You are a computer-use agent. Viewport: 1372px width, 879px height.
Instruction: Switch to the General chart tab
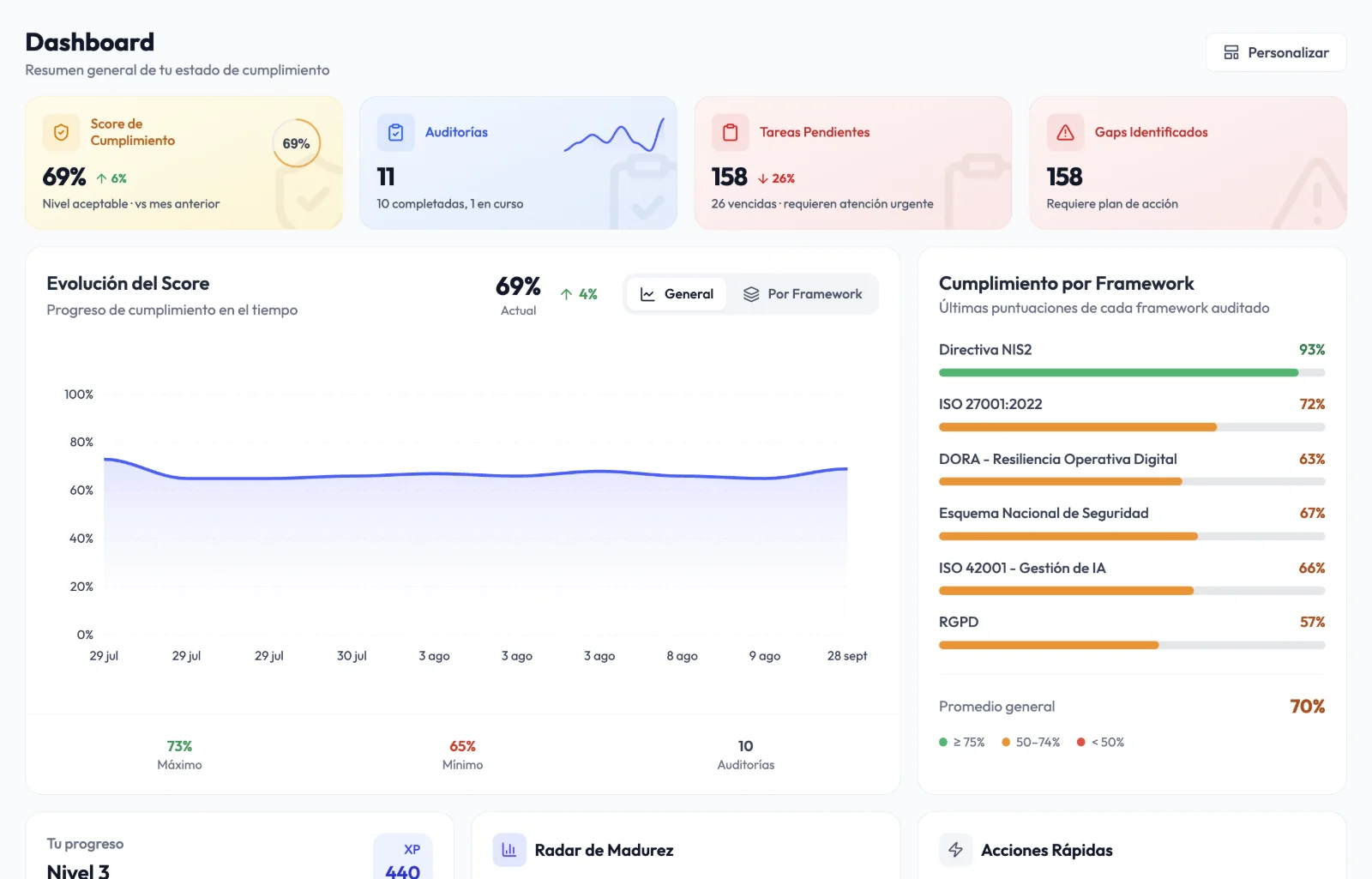click(x=677, y=294)
